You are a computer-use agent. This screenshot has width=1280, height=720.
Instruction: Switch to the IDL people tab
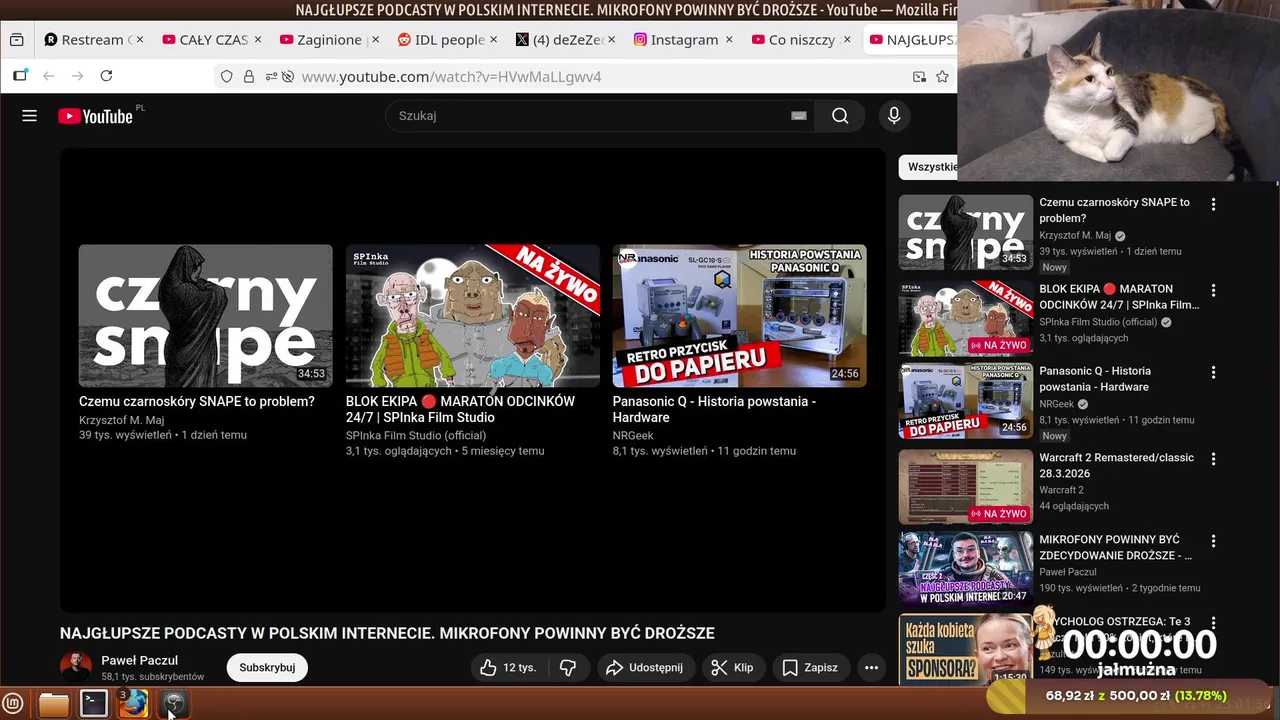tap(441, 40)
